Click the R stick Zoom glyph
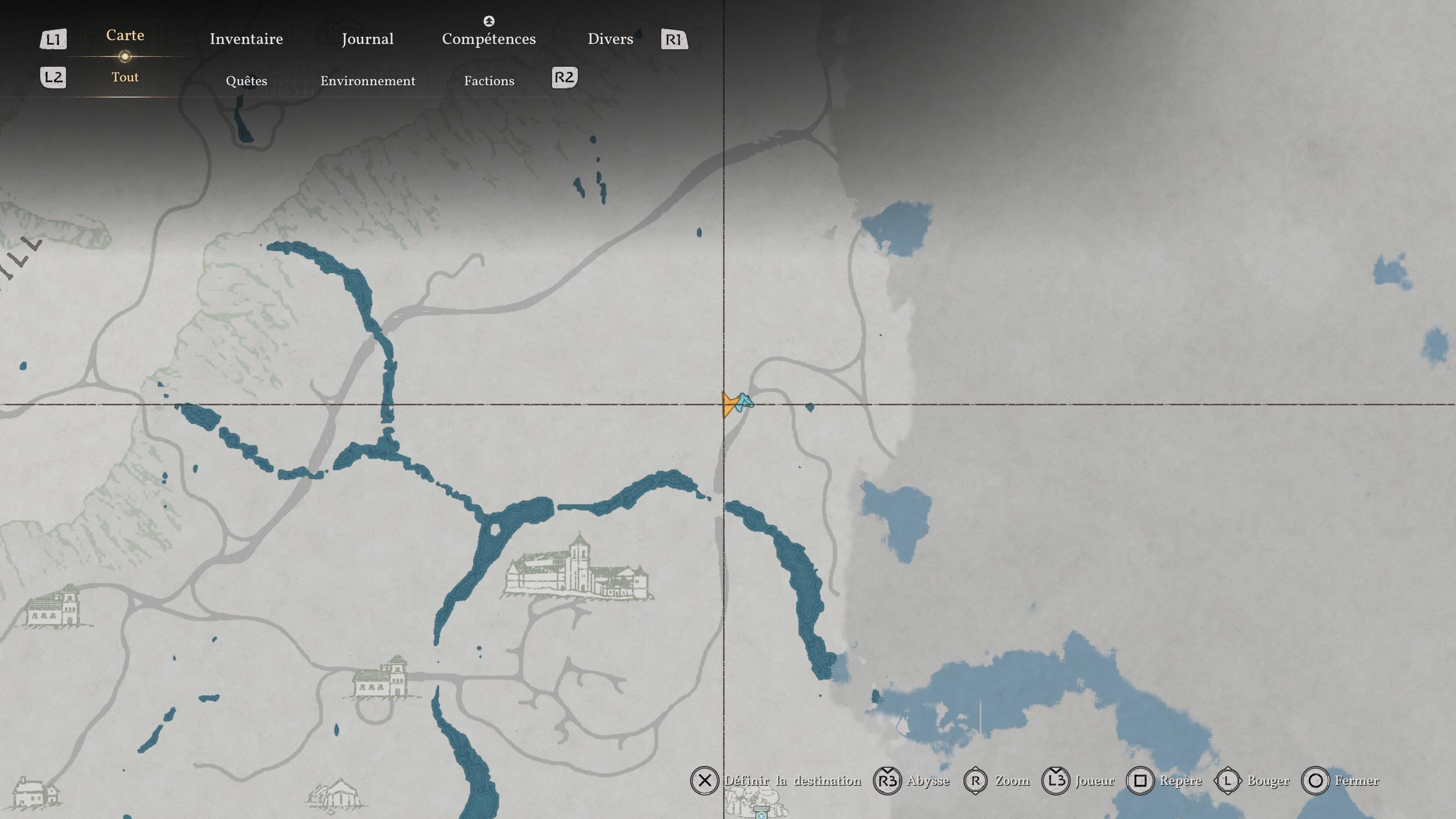 [976, 781]
